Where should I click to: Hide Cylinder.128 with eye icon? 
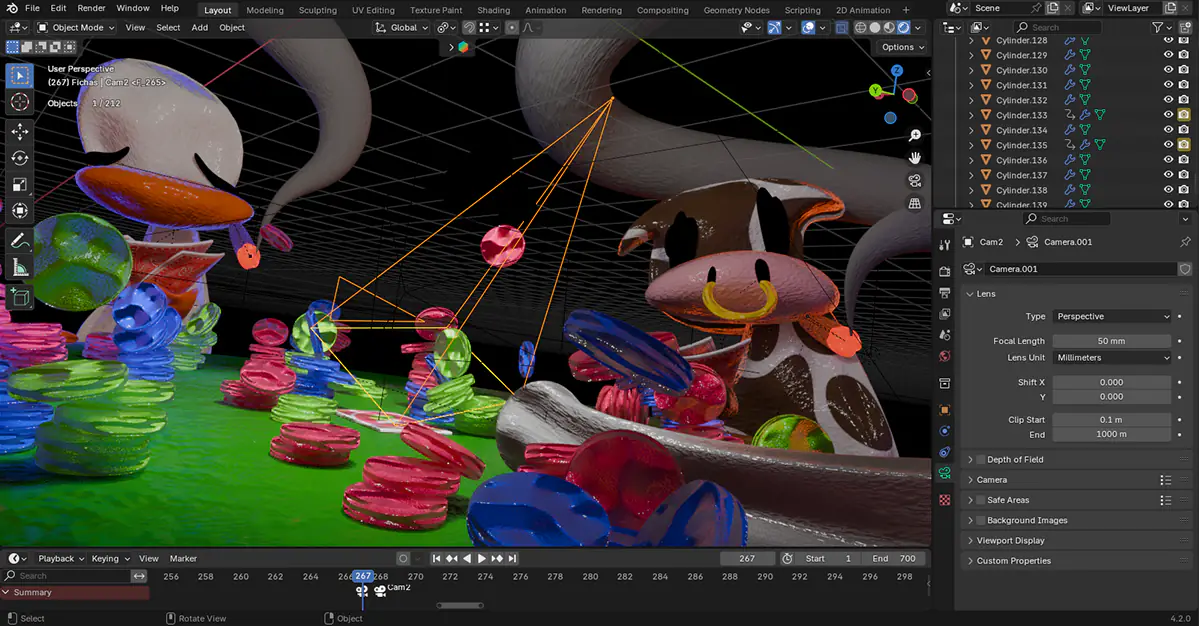point(1168,40)
